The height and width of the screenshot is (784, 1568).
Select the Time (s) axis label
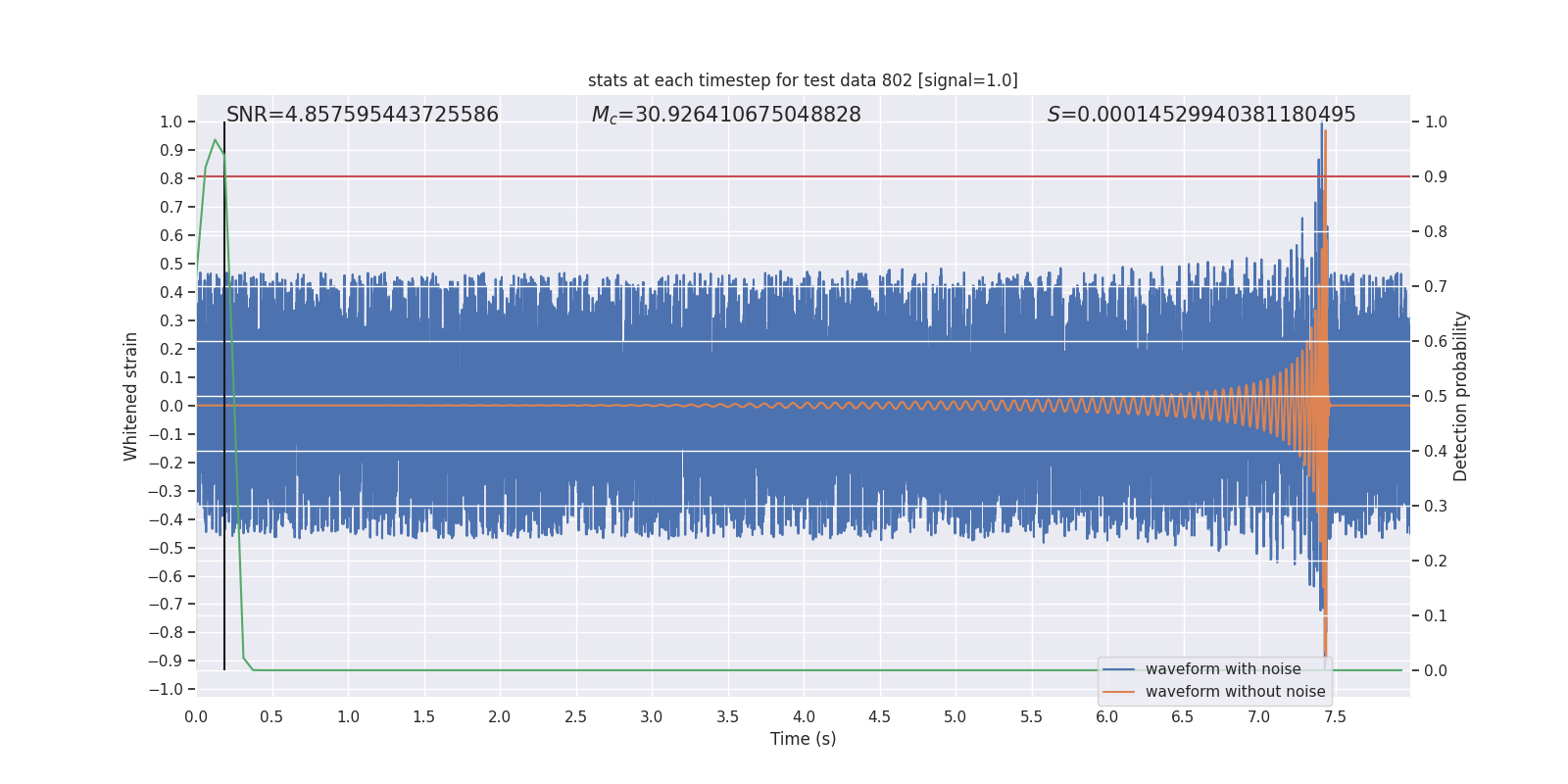(803, 739)
